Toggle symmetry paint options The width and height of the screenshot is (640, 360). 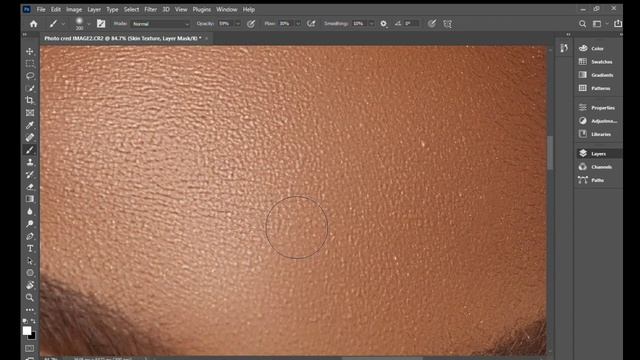447,24
